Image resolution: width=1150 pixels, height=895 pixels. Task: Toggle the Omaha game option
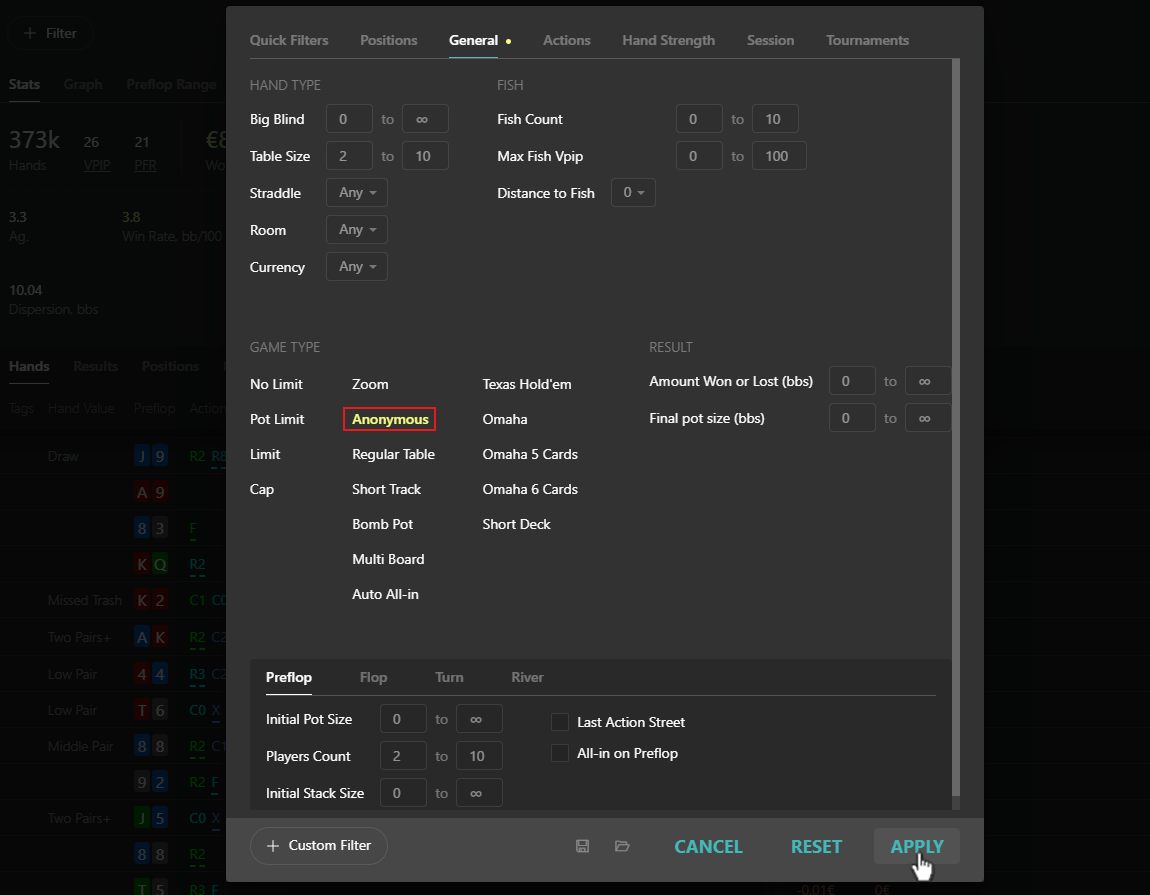click(x=505, y=419)
